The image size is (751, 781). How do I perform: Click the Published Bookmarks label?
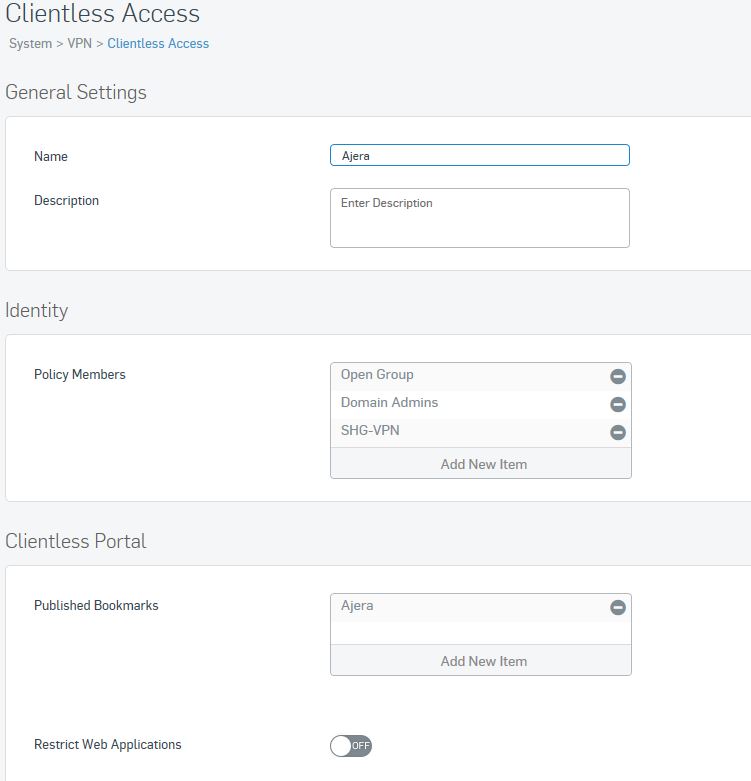[96, 605]
